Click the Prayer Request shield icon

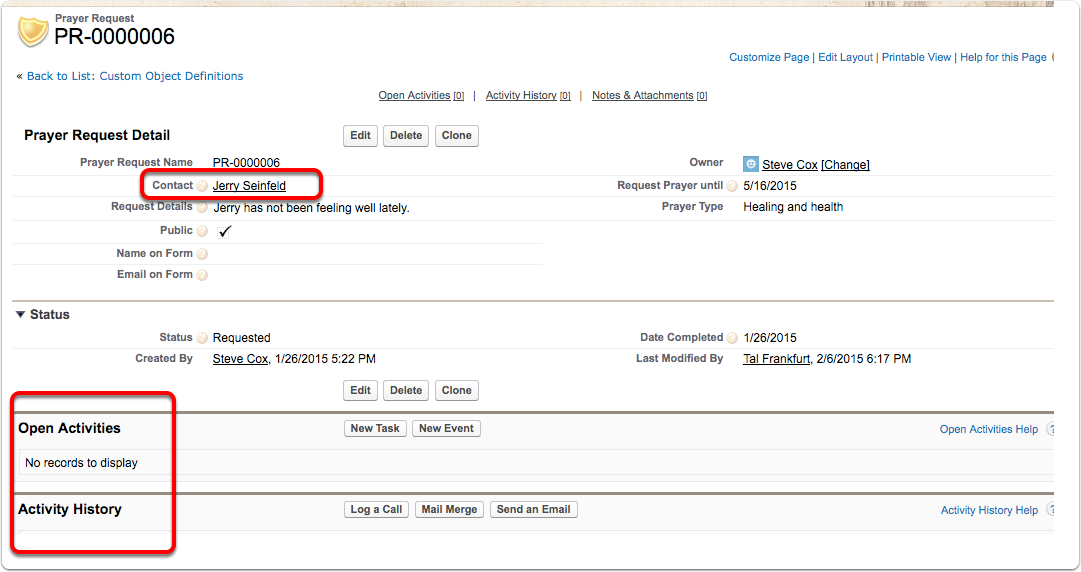[33, 31]
